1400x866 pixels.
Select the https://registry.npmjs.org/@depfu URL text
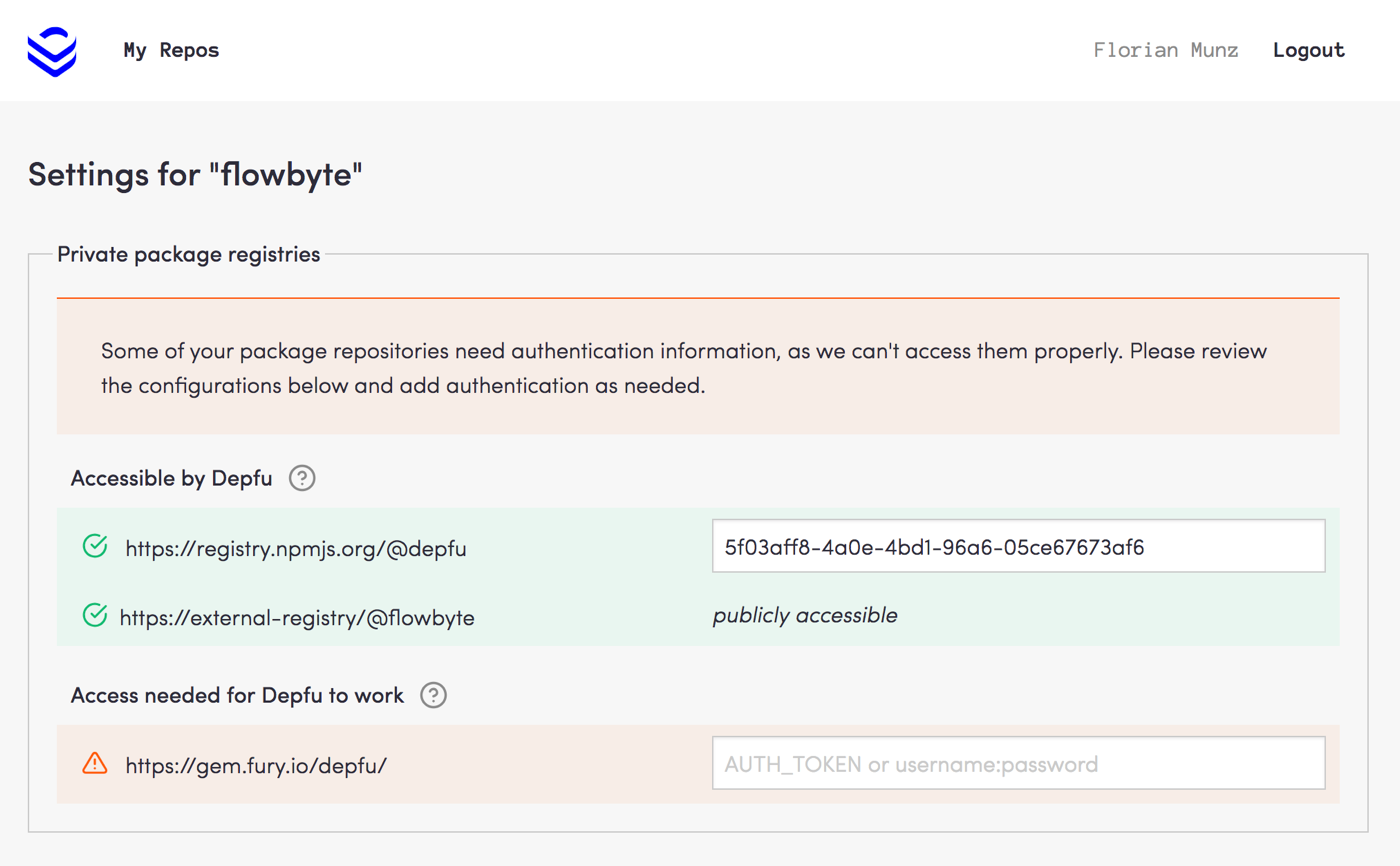[296, 548]
